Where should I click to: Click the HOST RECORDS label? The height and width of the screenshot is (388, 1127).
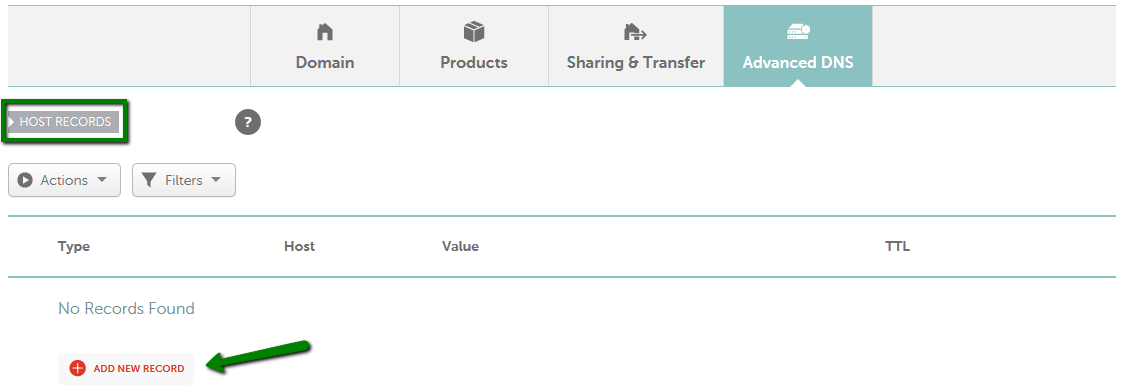pyautogui.click(x=65, y=121)
